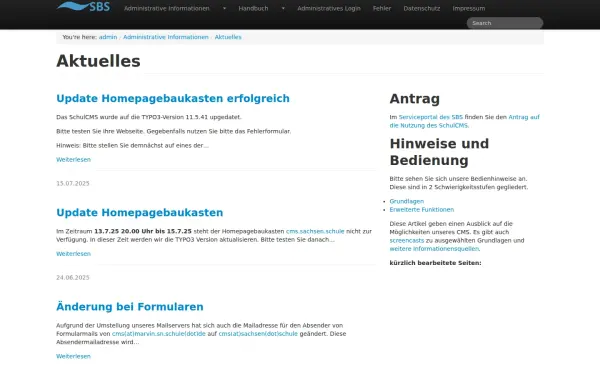The image size is (600, 375).
Task: Click Weiterlesen under the 13.7.25 maintenance notice
Action: point(73,254)
